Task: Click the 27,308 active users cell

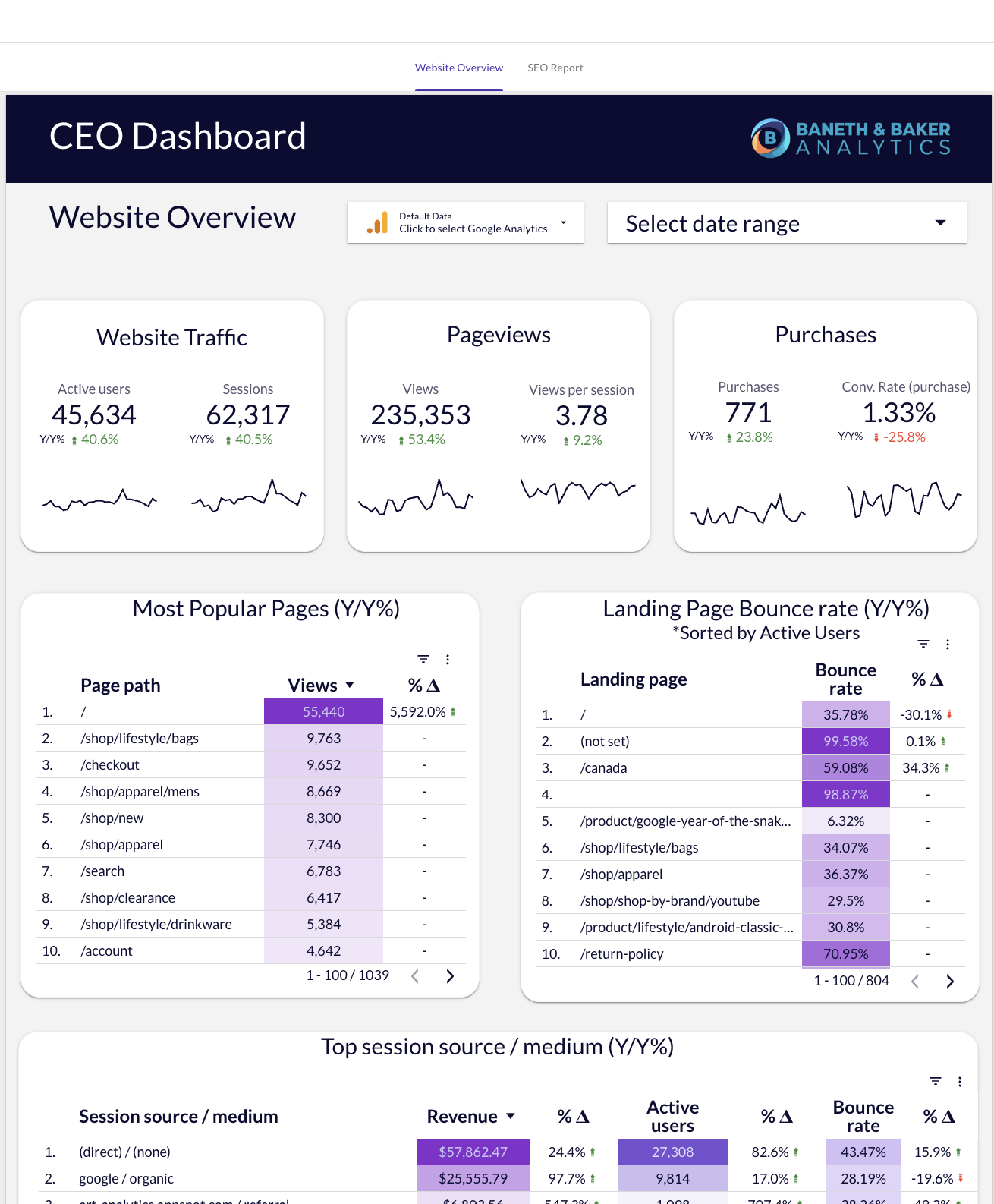Action: click(672, 1152)
